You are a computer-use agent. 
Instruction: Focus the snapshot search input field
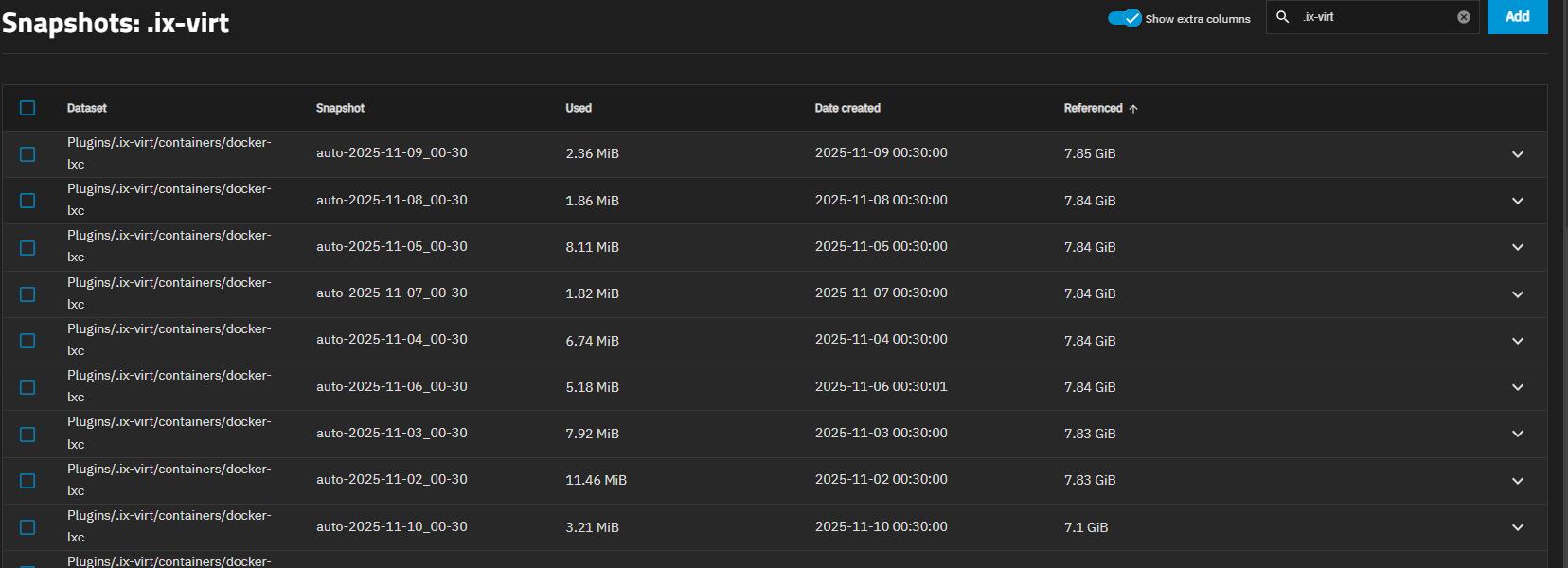click(x=1373, y=17)
